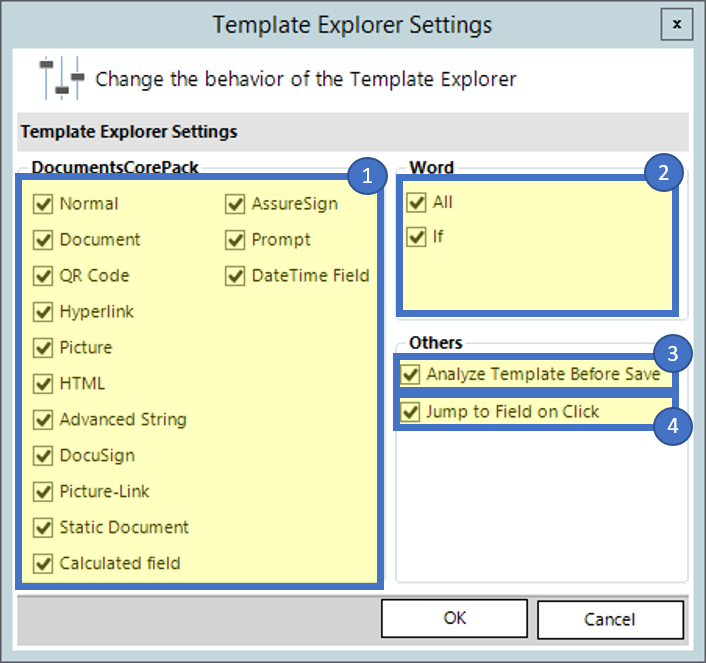Viewport: 706px width, 663px height.
Task: Uncheck the Hyperlink option
Action: (x=43, y=312)
